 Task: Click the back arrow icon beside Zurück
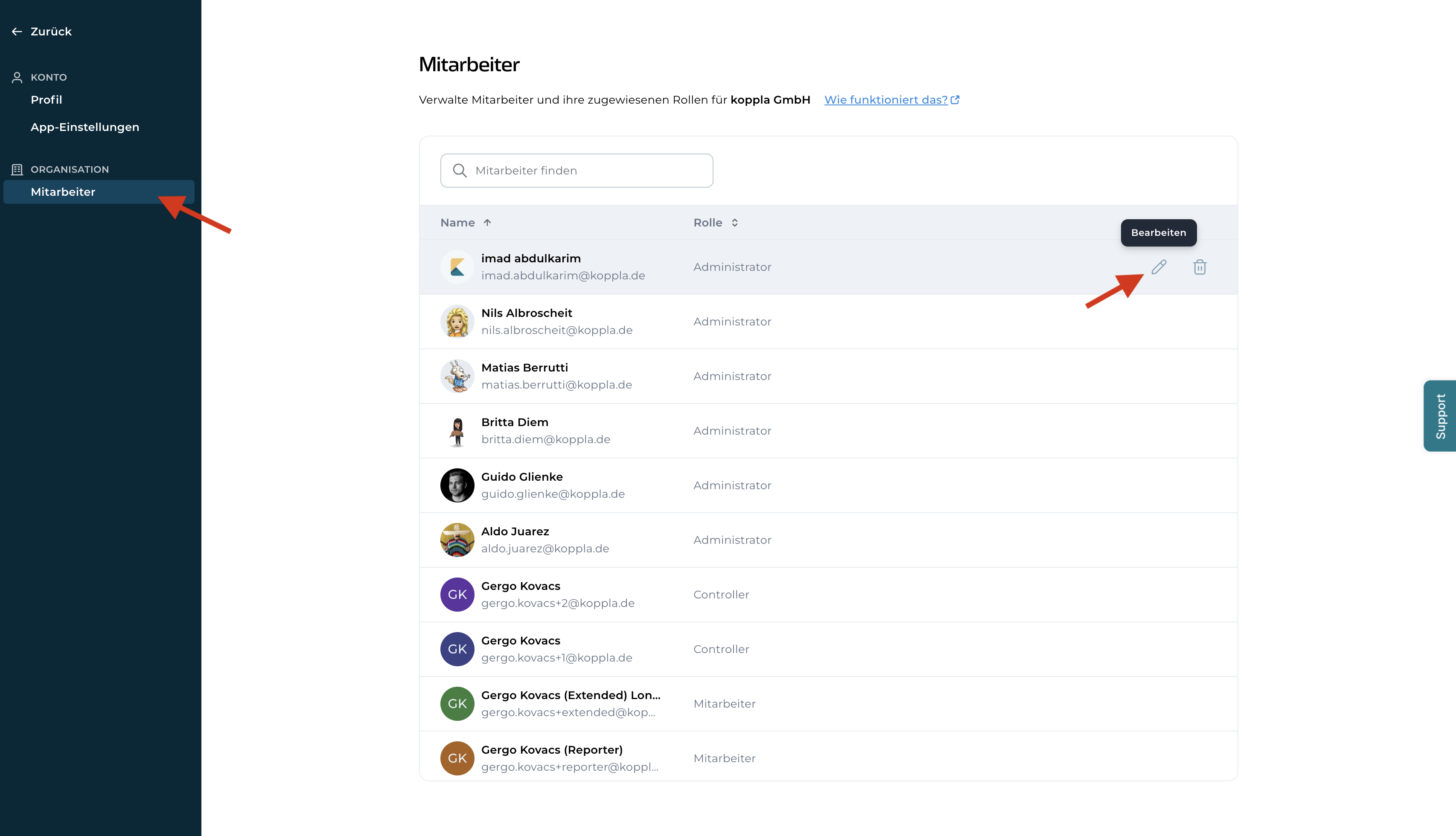[17, 32]
